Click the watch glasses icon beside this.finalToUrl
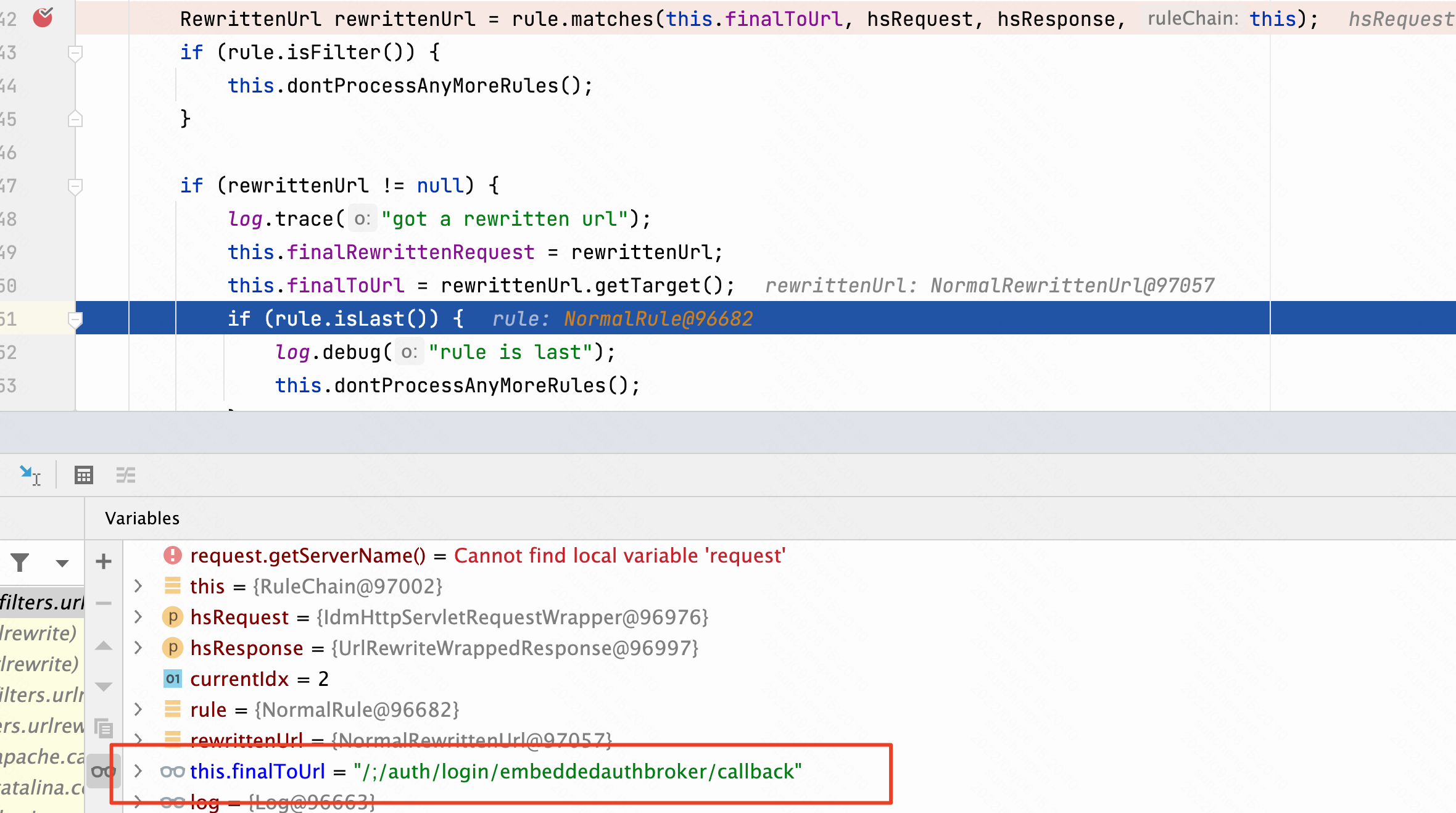This screenshot has width=1456, height=813. 173,771
